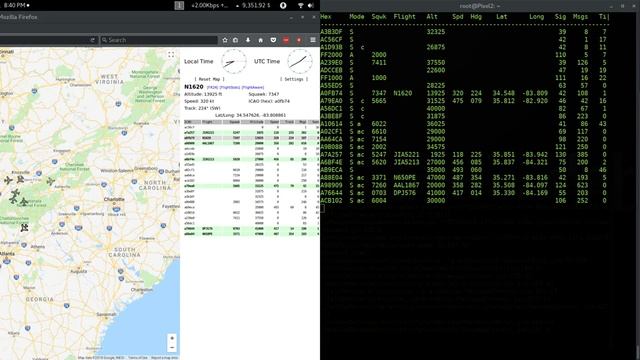Open the FlightAware link for N1620
Screen dimensions: 640x360
253,87
